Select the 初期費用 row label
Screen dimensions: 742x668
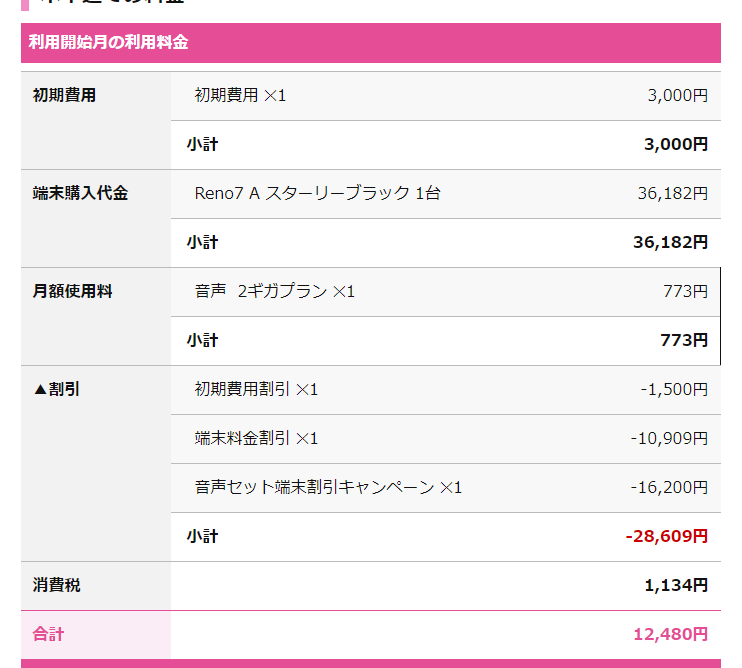click(64, 95)
